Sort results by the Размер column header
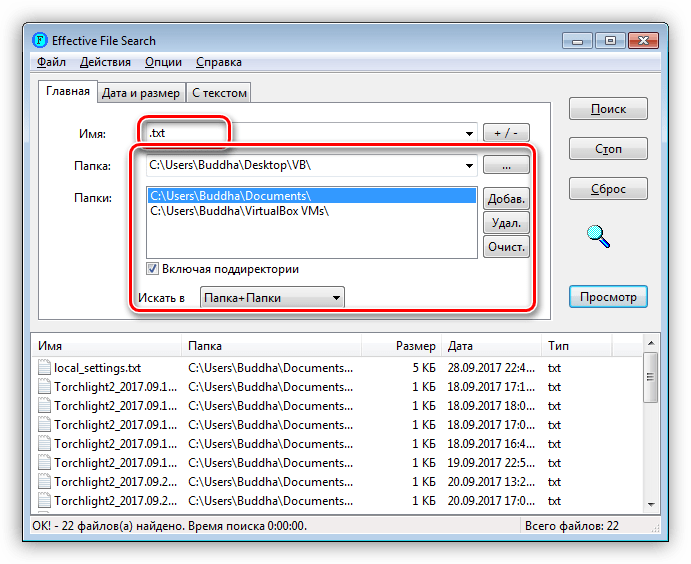The image size is (691, 564). tap(402, 346)
